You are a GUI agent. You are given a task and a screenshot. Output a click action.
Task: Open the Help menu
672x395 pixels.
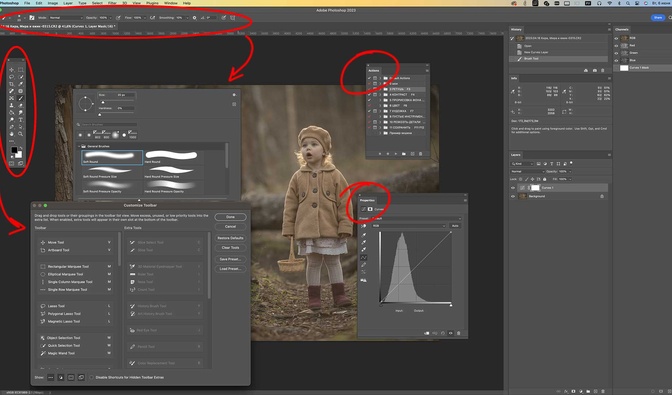click(187, 3)
